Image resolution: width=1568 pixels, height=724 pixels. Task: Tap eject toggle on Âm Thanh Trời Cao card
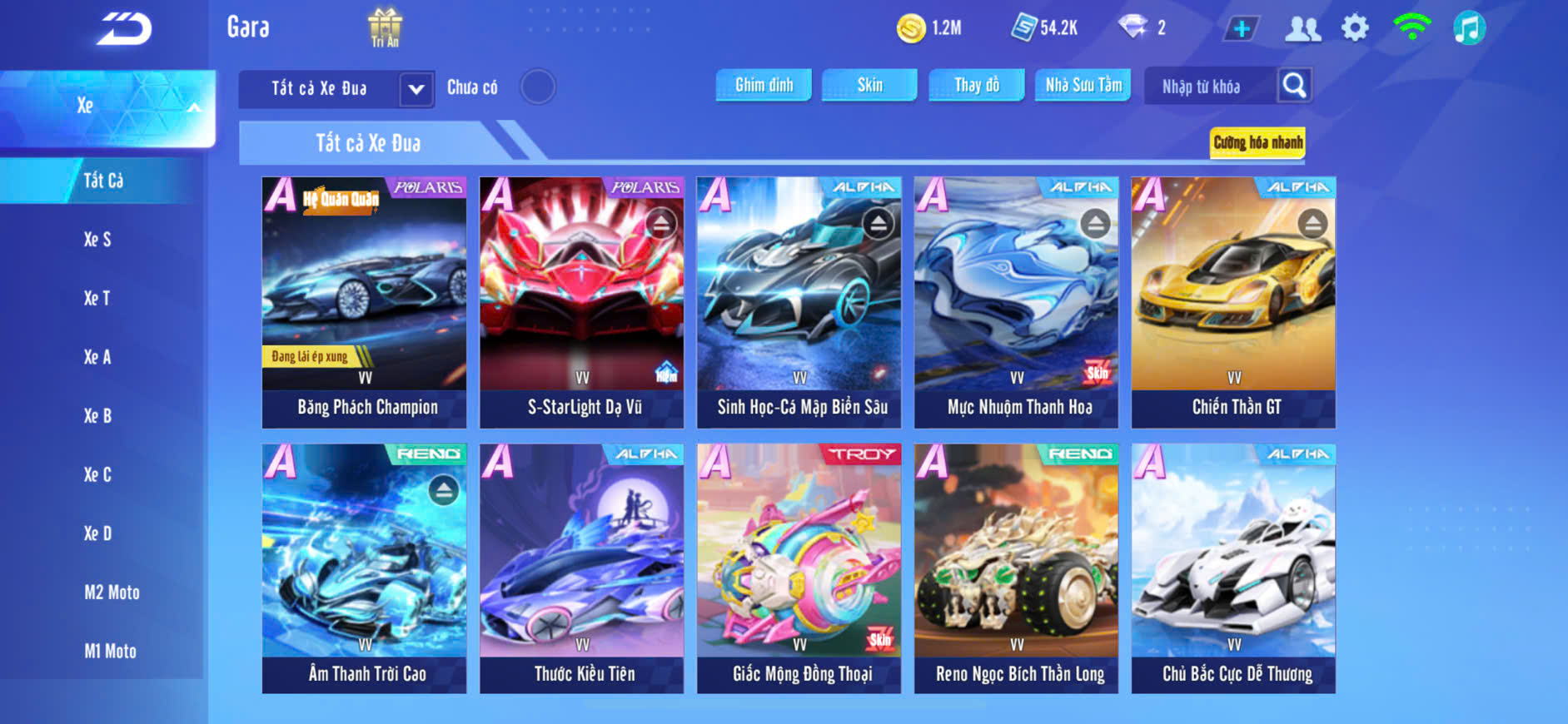coord(444,490)
